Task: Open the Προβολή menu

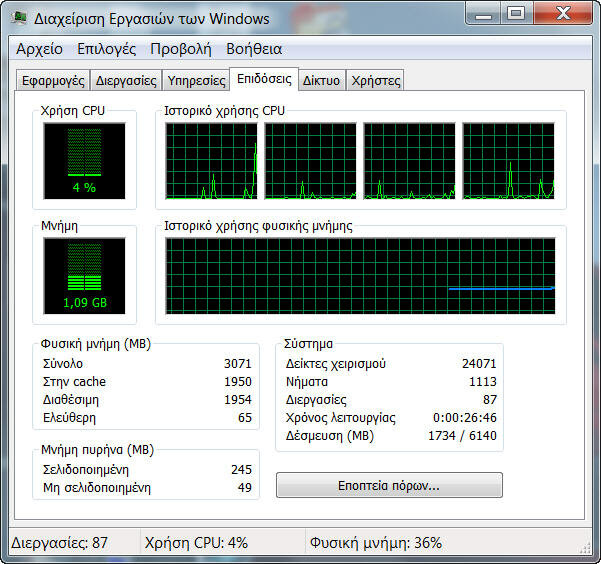Action: click(181, 49)
